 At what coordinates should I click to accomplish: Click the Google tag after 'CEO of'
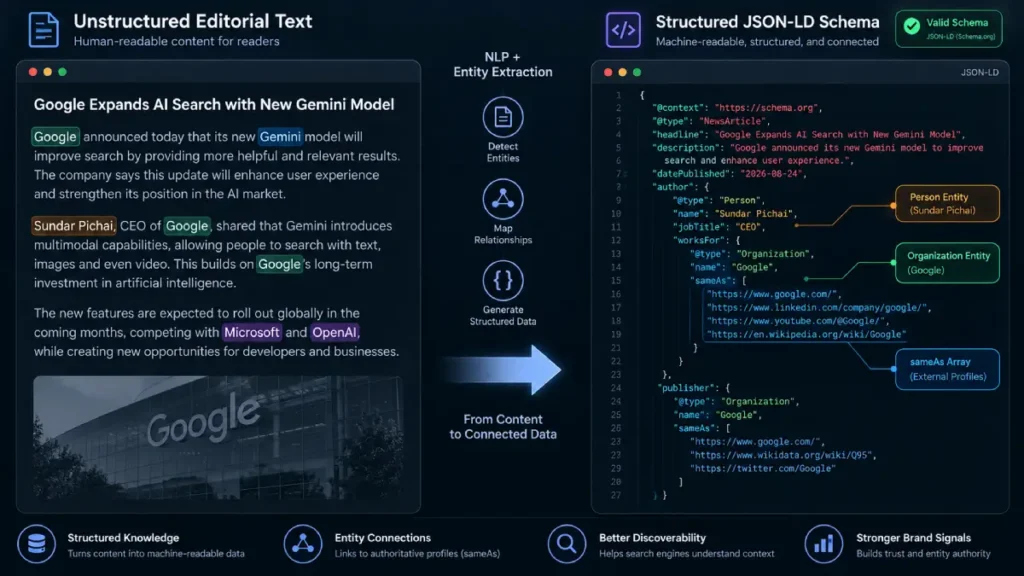[187, 226]
